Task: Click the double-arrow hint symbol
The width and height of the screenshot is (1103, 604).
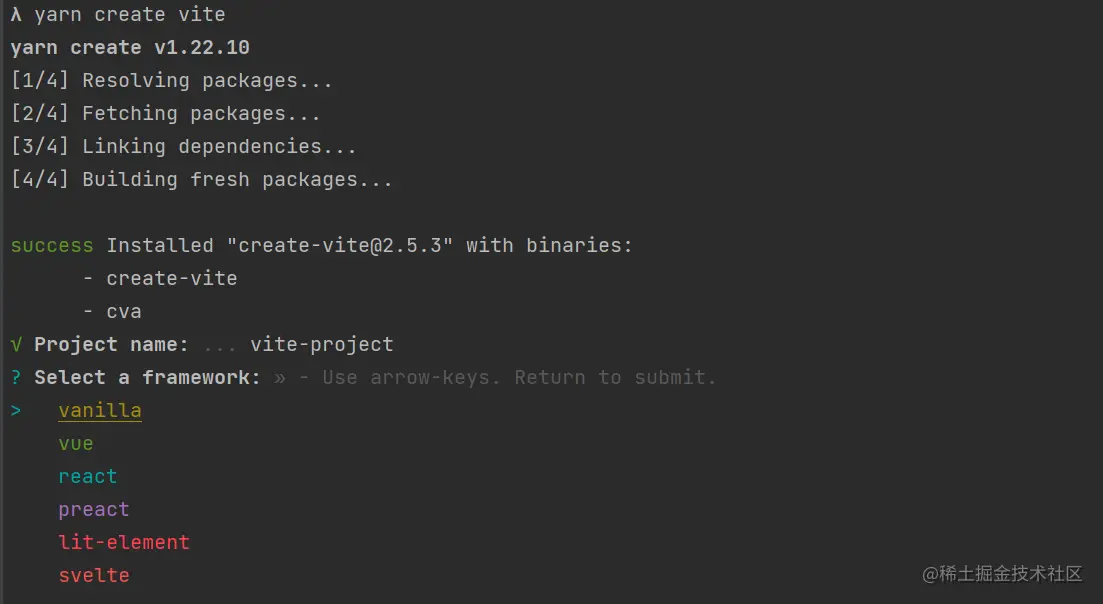Action: pyautogui.click(x=280, y=378)
